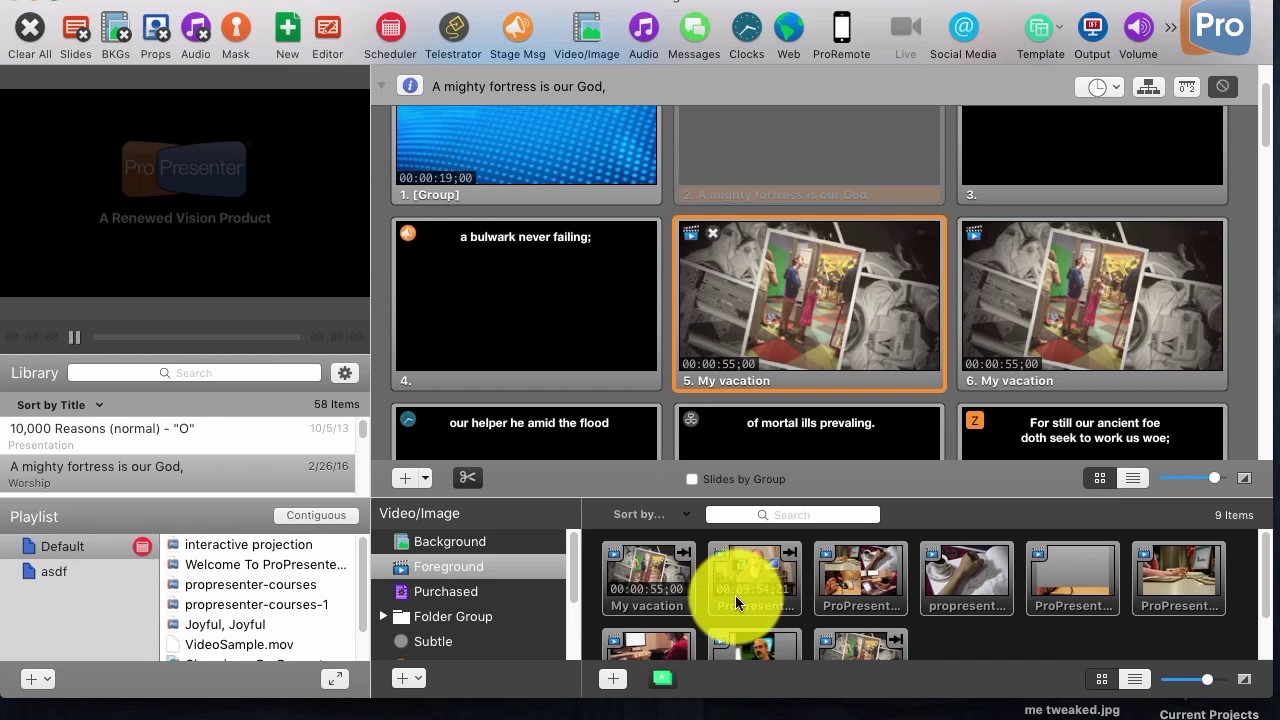Select the My vacation media thumbnail

647,579
